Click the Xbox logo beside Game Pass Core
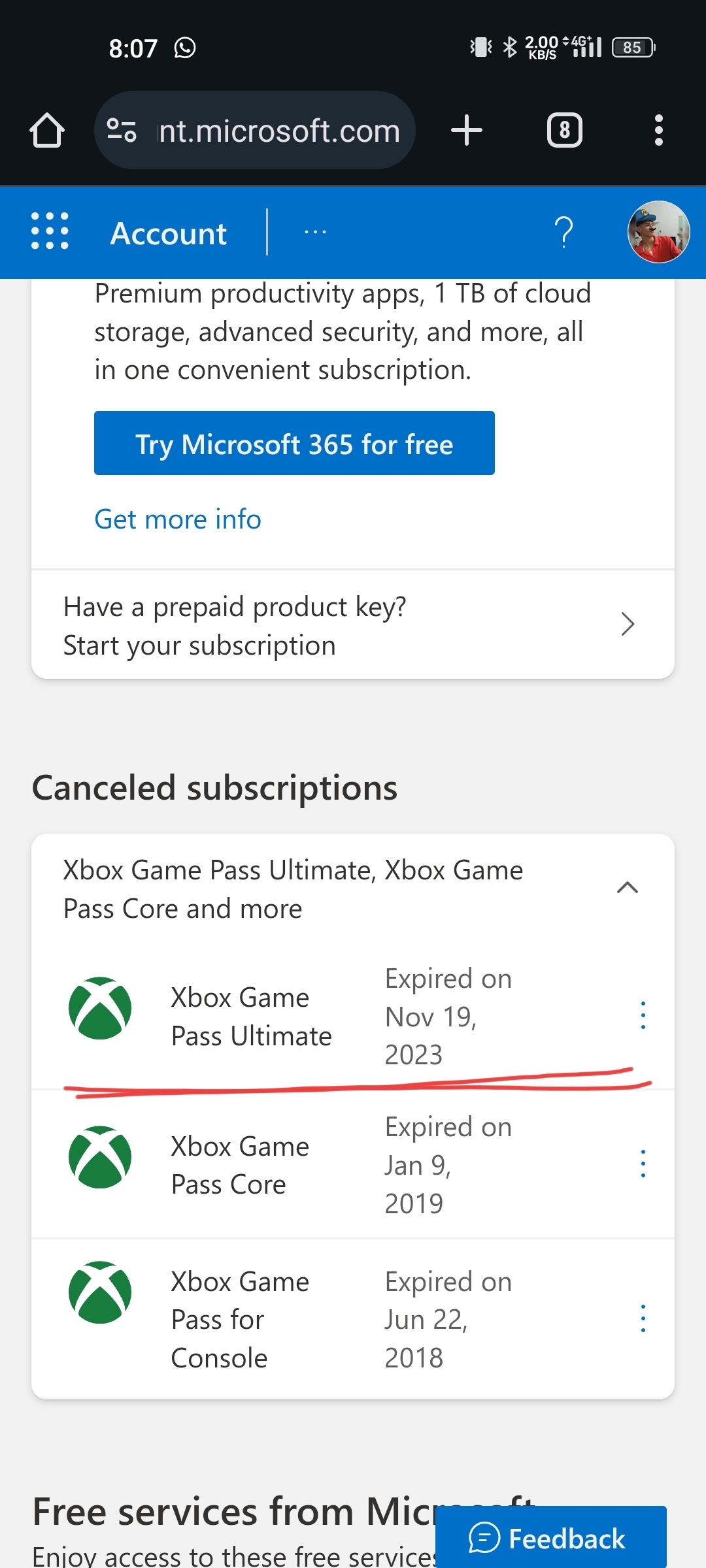The image size is (706, 1568). [100, 1157]
